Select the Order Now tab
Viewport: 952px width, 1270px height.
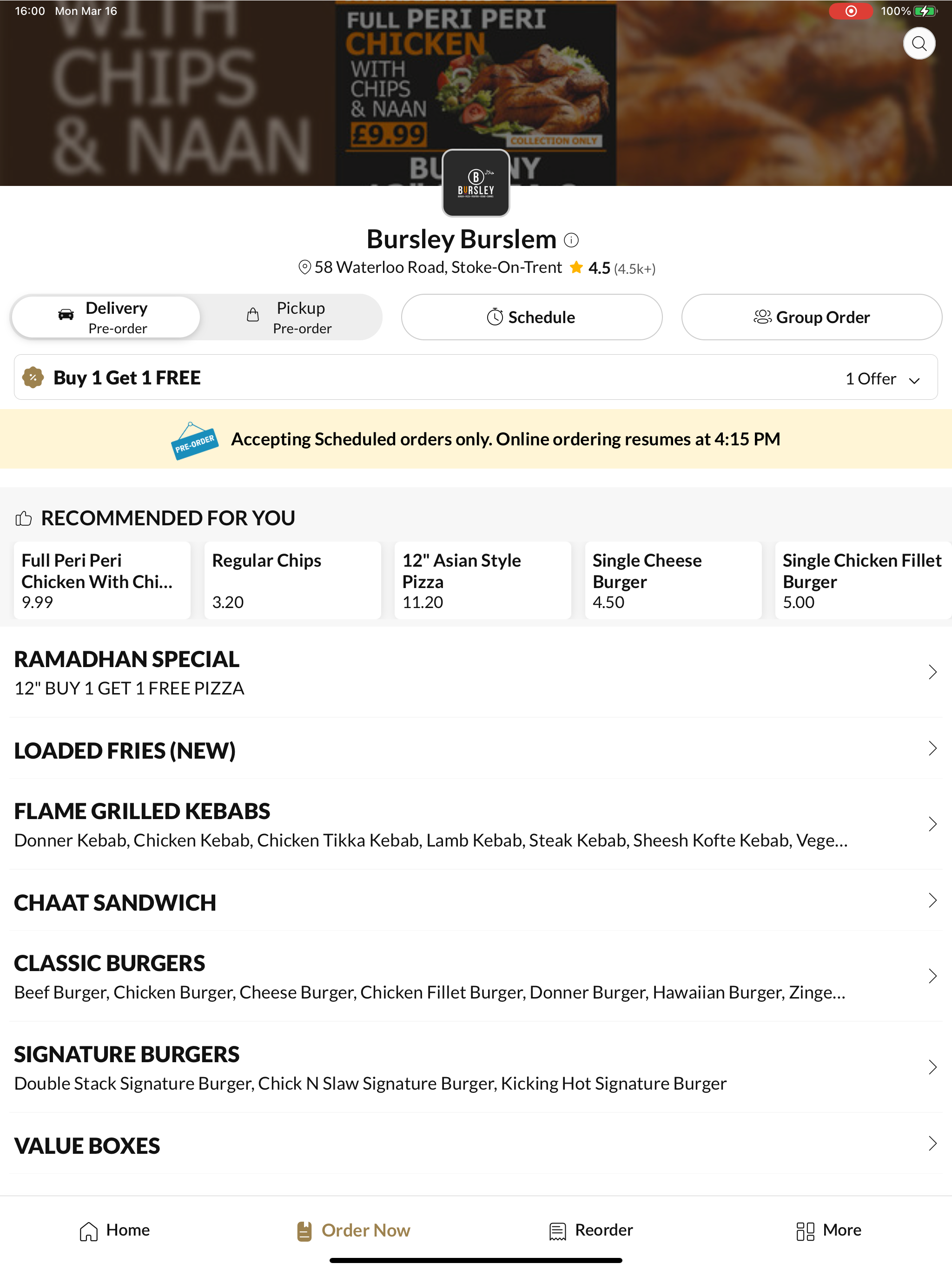click(x=353, y=1230)
